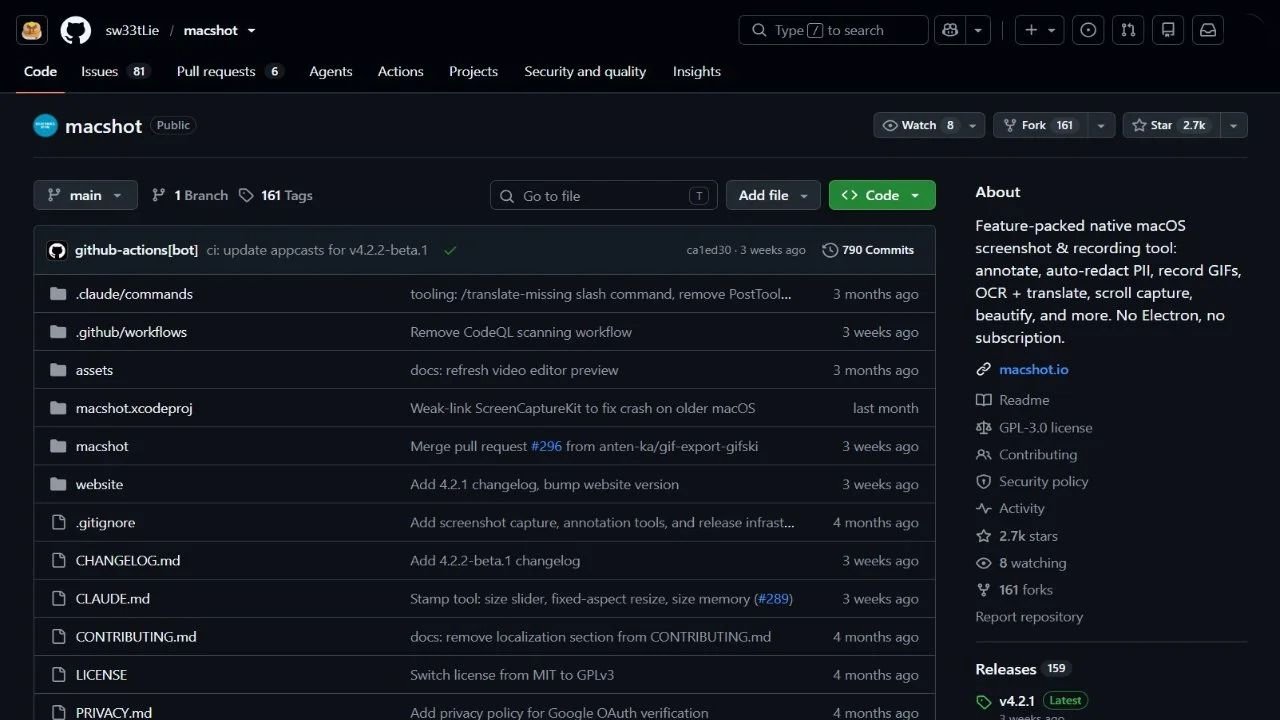Image resolution: width=1280 pixels, height=720 pixels.
Task: Open the Agents tab
Action: (331, 72)
